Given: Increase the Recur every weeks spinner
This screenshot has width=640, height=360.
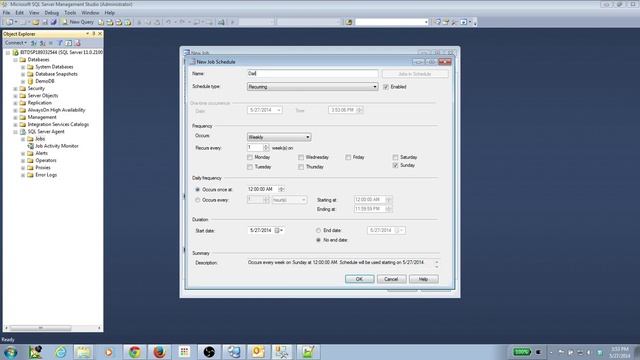Looking at the screenshot, I should (266, 146).
